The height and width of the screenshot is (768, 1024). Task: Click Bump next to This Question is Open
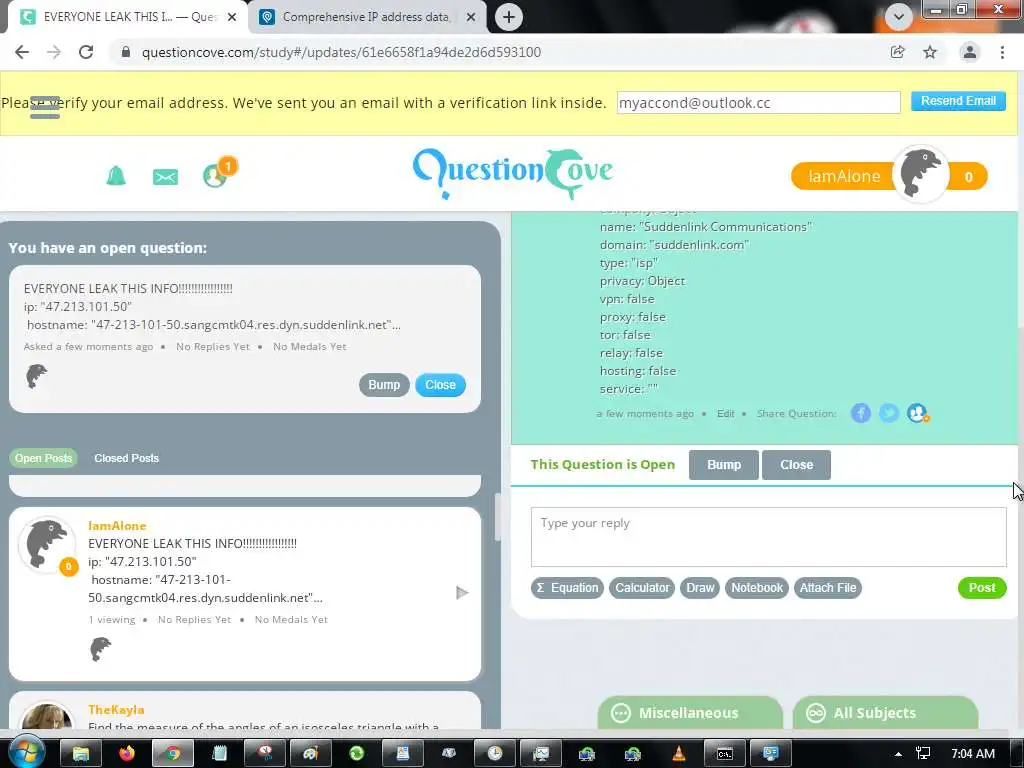pyautogui.click(x=724, y=465)
